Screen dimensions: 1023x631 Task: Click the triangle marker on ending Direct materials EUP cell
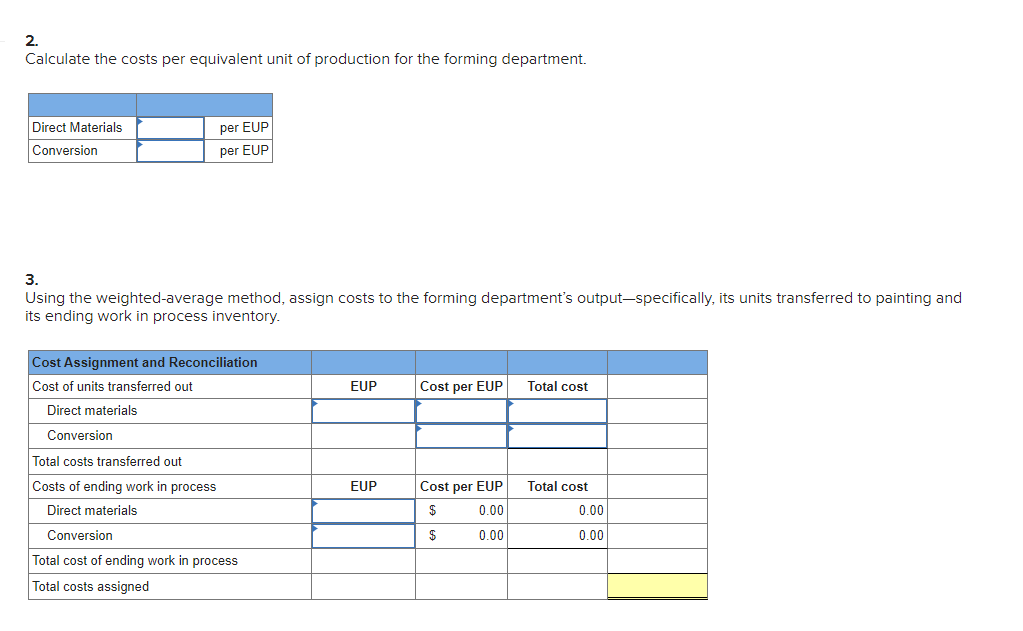pyautogui.click(x=316, y=502)
